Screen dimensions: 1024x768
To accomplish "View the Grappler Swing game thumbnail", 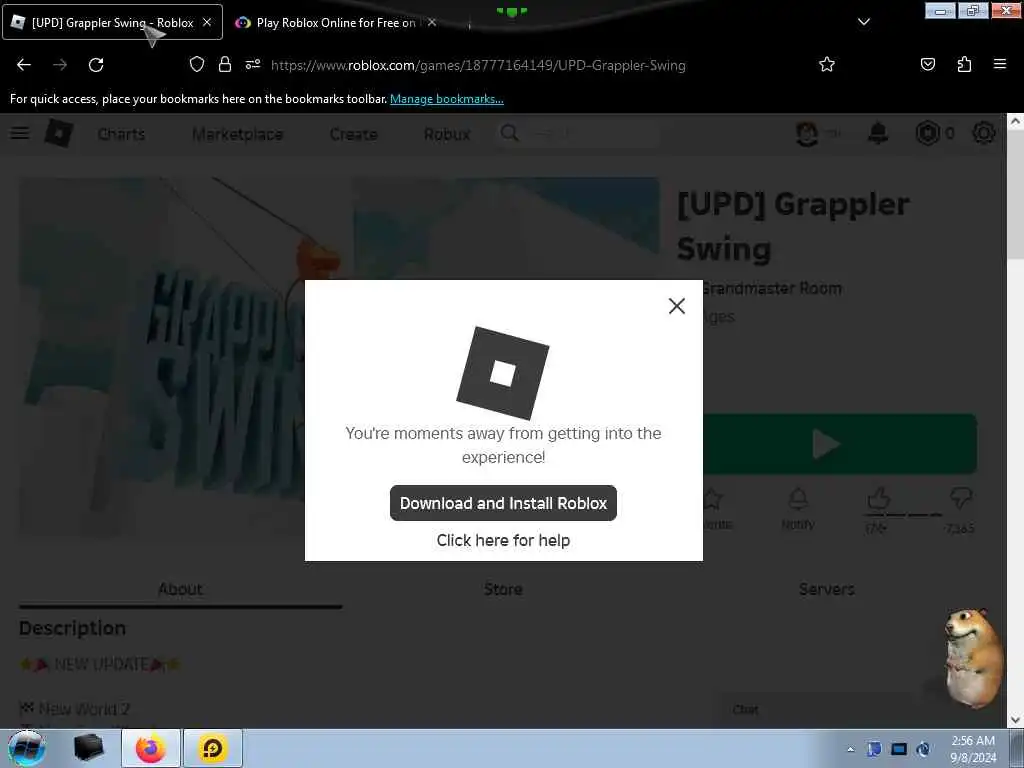I will coord(162,356).
